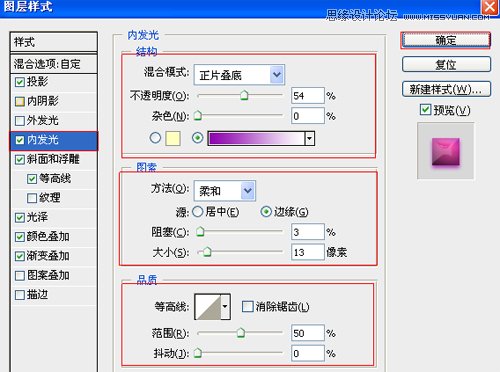Image resolution: width=500 pixels, height=372 pixels.
Task: Click the 大小(S) slider handle
Action: click(x=207, y=252)
